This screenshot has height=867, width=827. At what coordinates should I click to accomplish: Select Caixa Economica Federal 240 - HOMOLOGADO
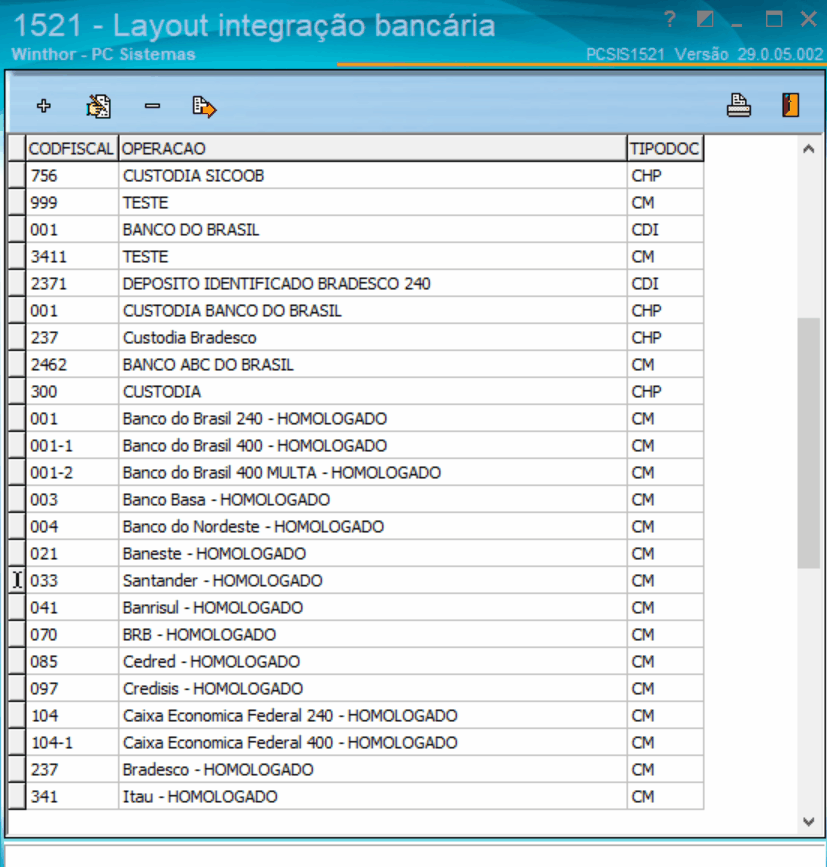click(x=373, y=715)
